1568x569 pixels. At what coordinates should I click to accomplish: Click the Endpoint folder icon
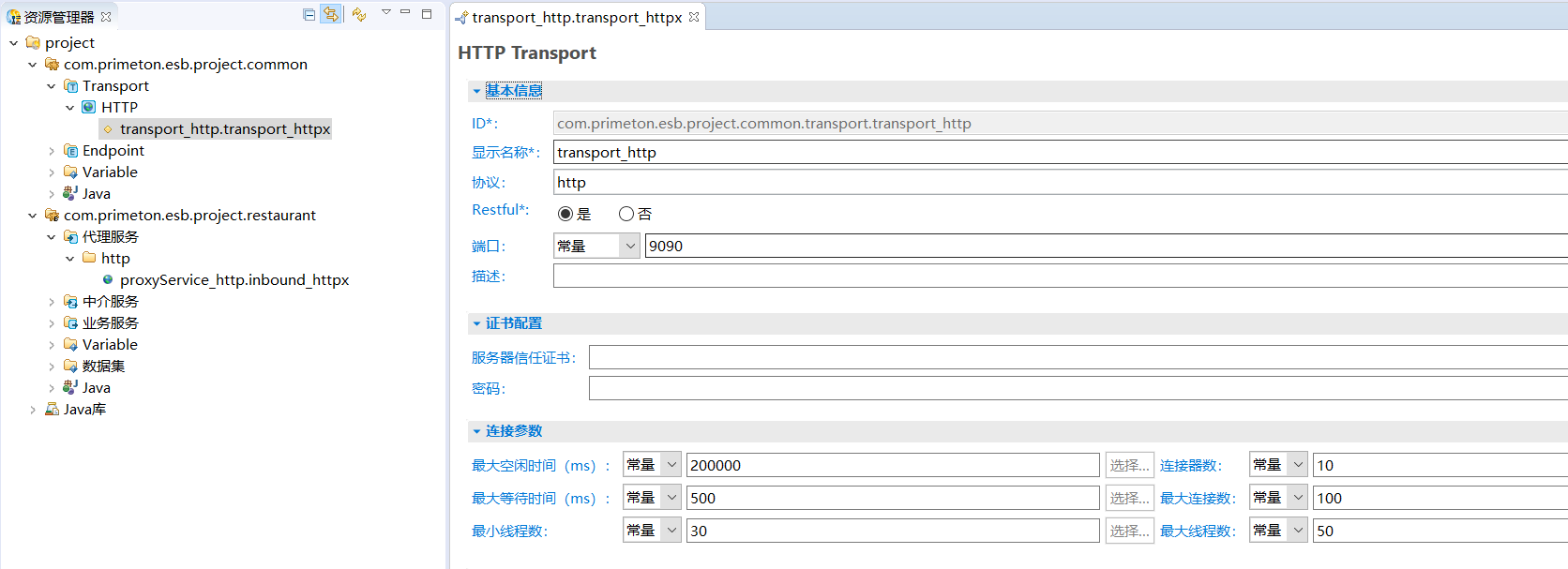pos(70,151)
